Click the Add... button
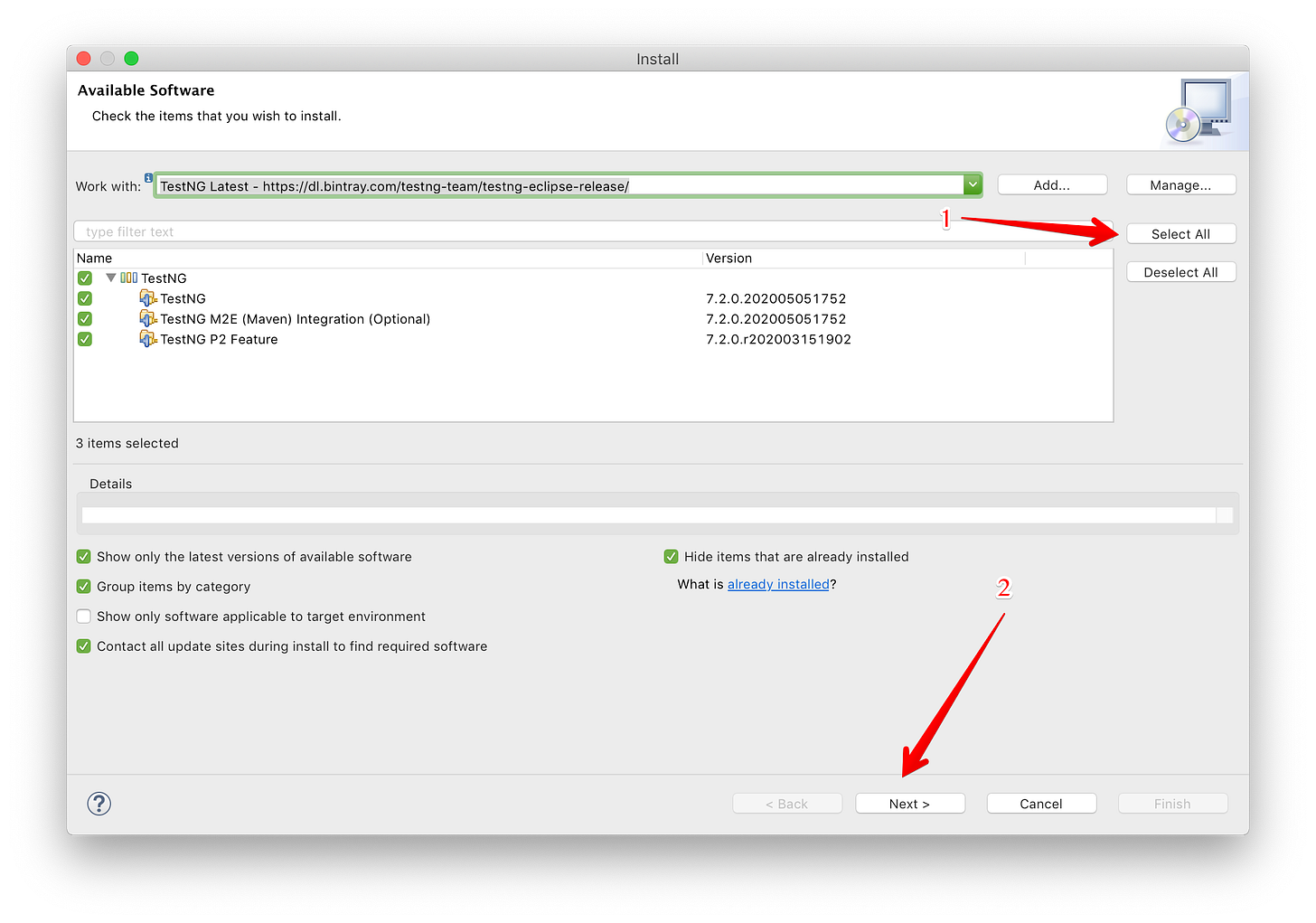Image resolution: width=1316 pixels, height=923 pixels. click(1052, 185)
